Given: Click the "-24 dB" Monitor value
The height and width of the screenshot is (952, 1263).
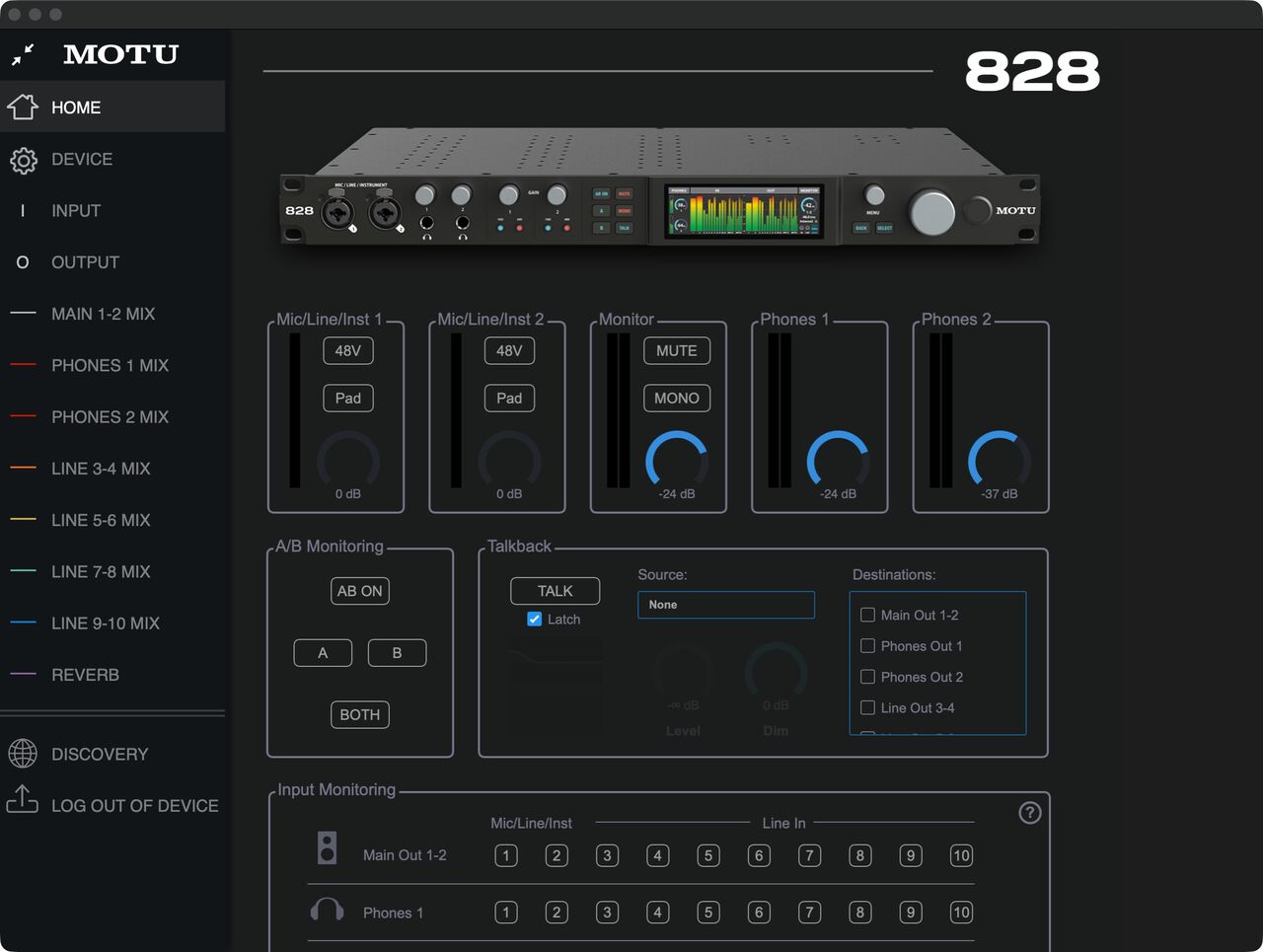Looking at the screenshot, I should [677, 493].
